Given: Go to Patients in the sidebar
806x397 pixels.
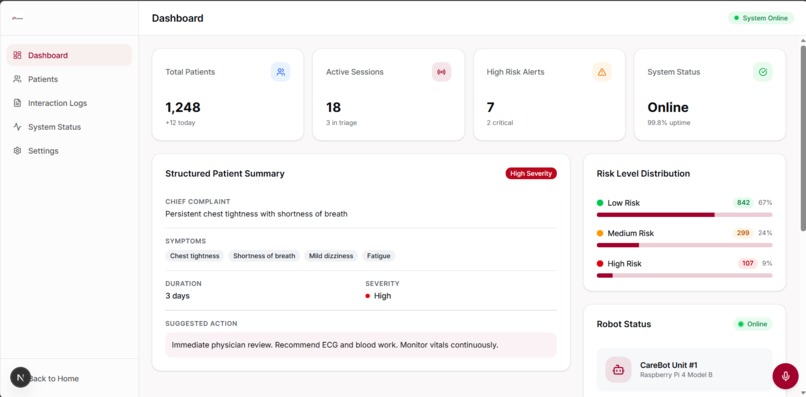Looking at the screenshot, I should 69,79.
